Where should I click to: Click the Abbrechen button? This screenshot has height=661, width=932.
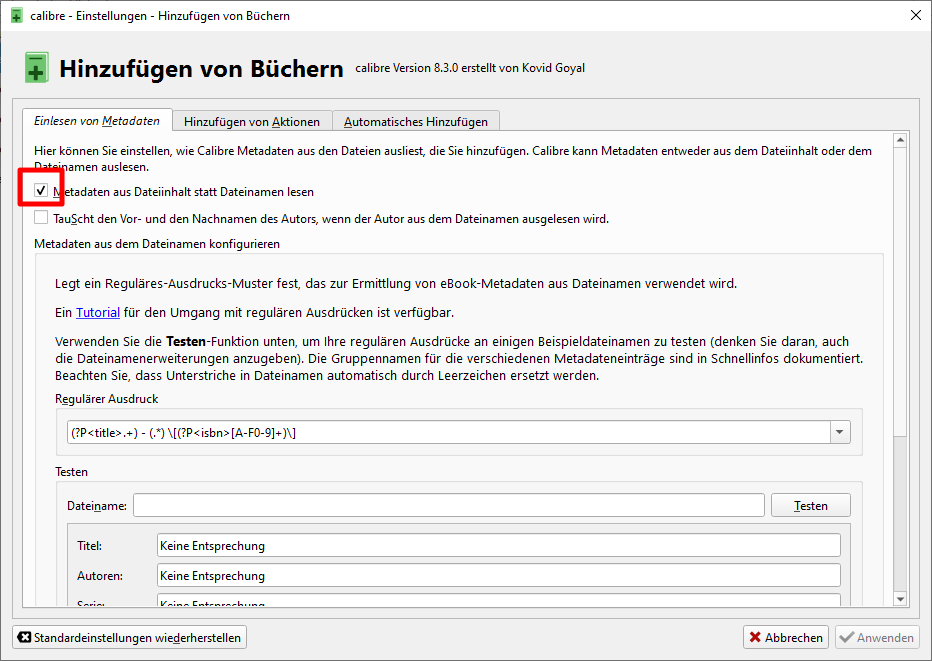point(786,637)
